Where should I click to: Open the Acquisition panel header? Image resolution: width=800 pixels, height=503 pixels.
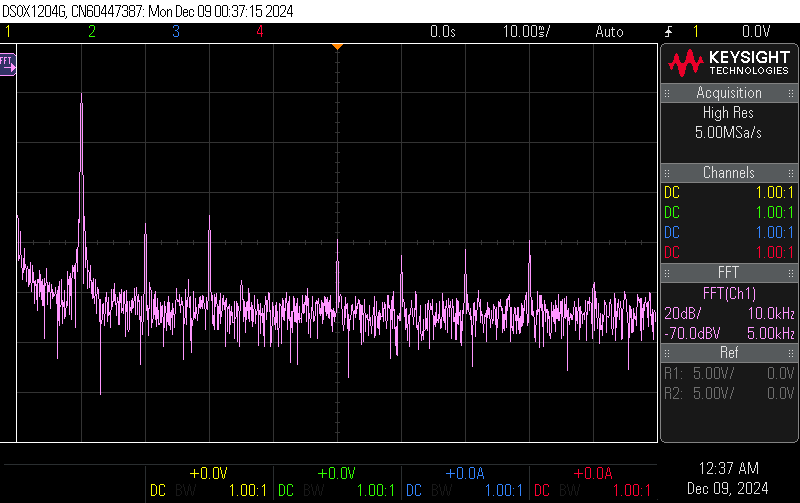click(729, 93)
